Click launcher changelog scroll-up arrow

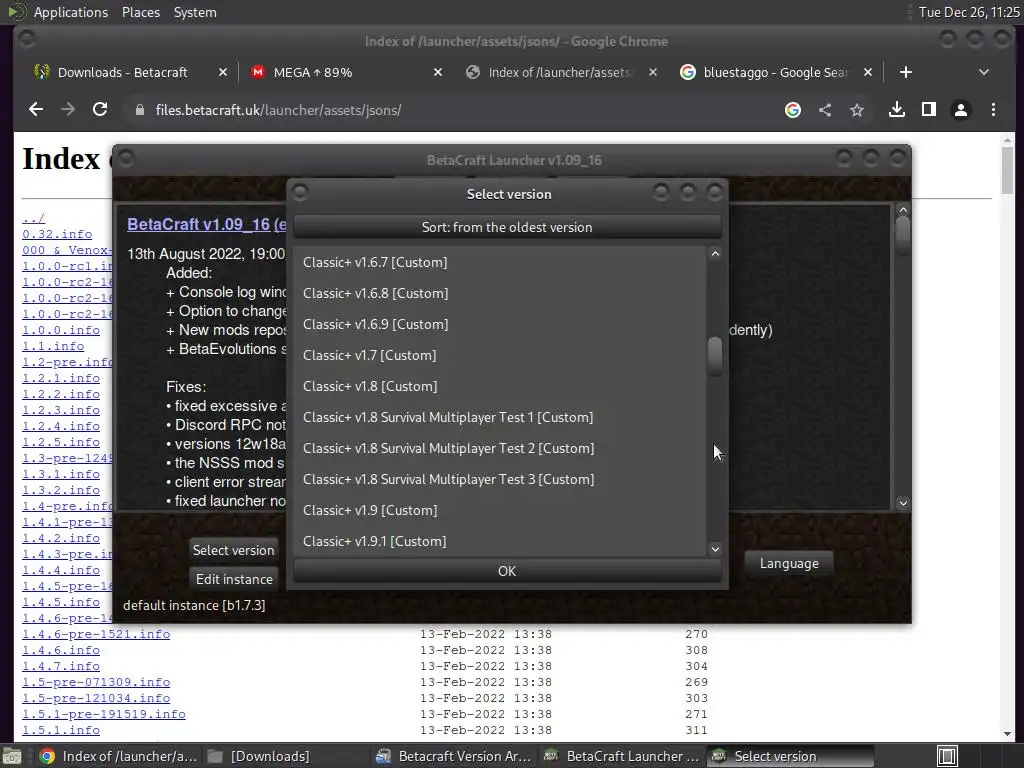(903, 210)
